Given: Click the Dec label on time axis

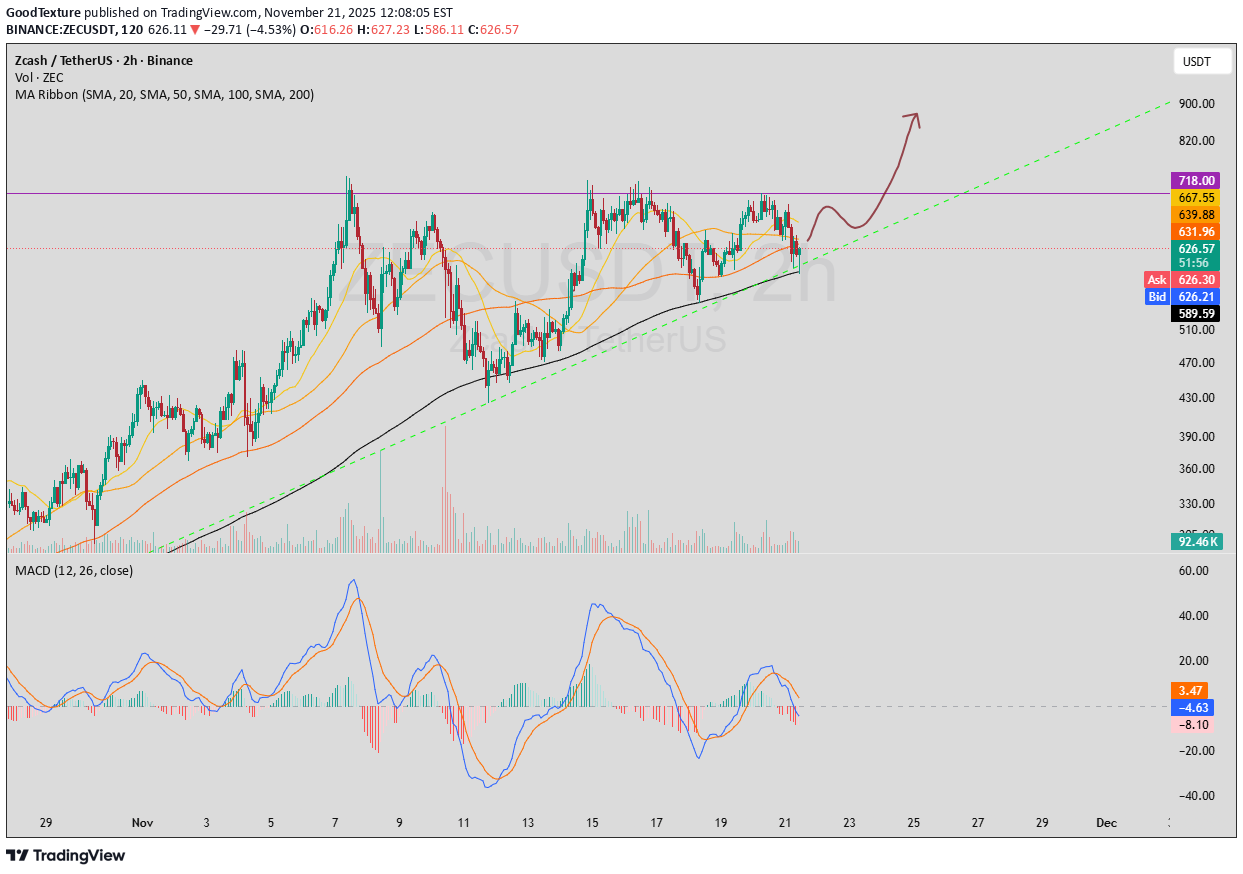Looking at the screenshot, I should coord(1105,823).
